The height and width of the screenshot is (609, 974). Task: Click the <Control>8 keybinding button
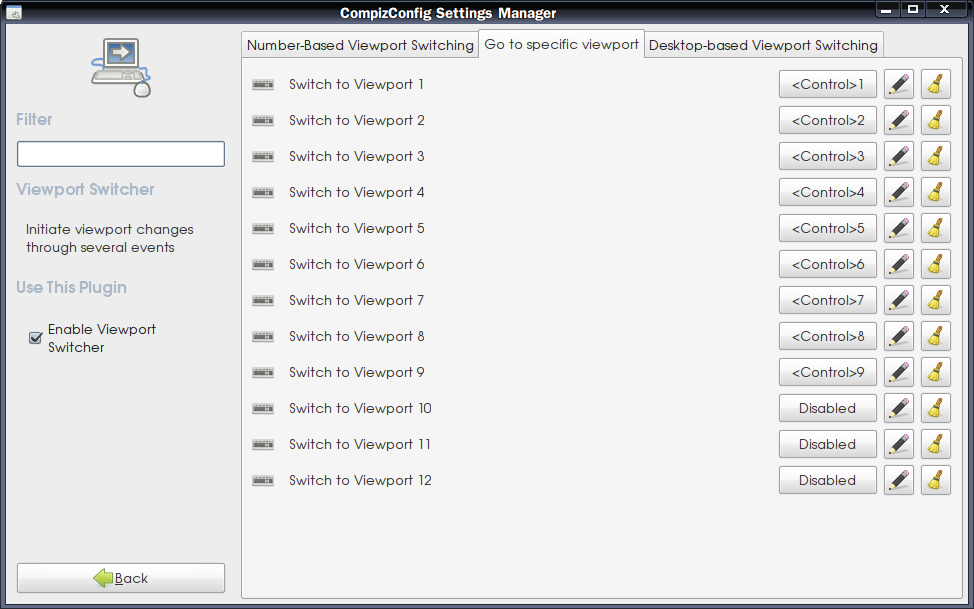click(x=827, y=337)
